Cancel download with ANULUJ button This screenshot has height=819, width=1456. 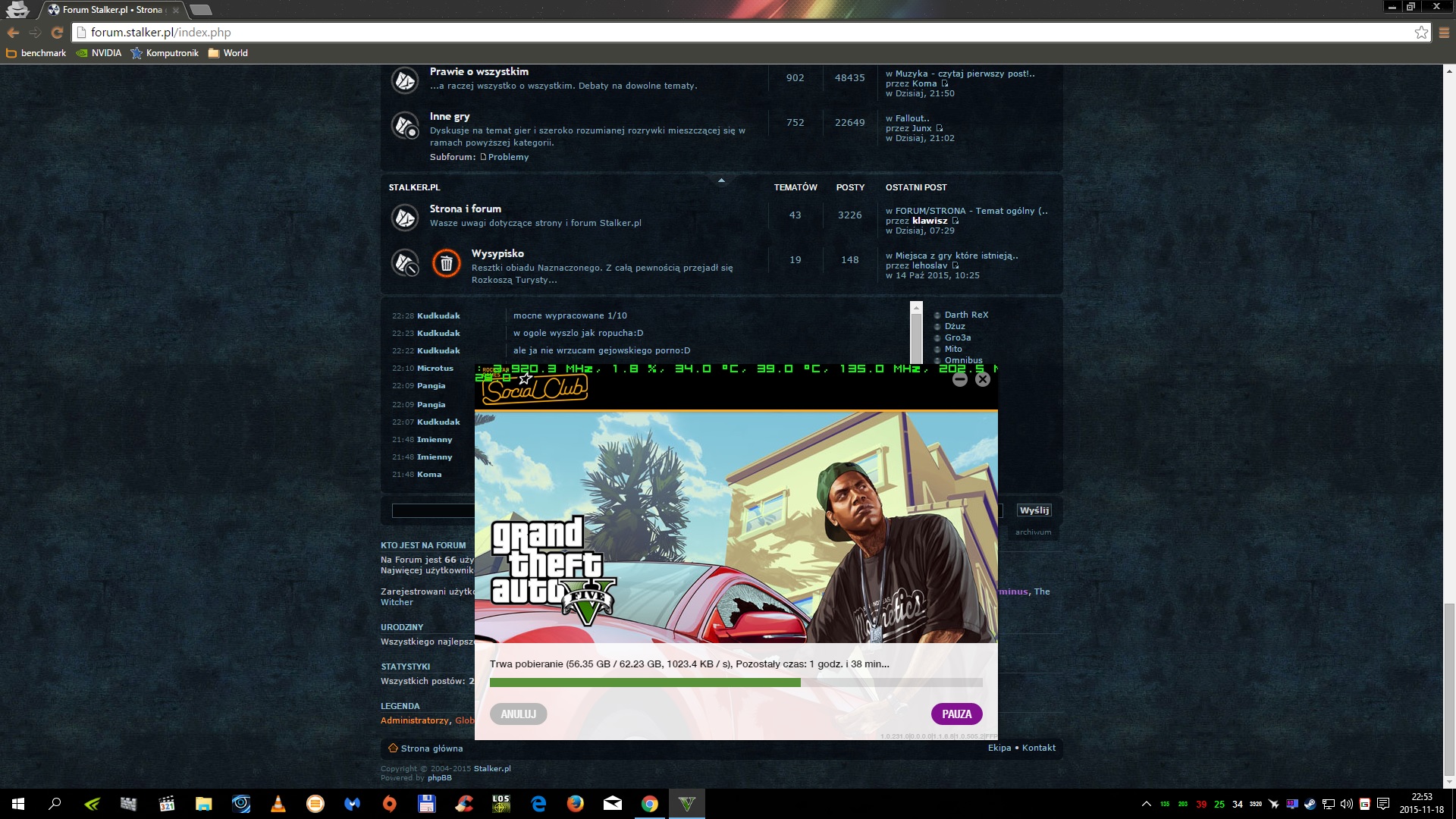coord(519,714)
